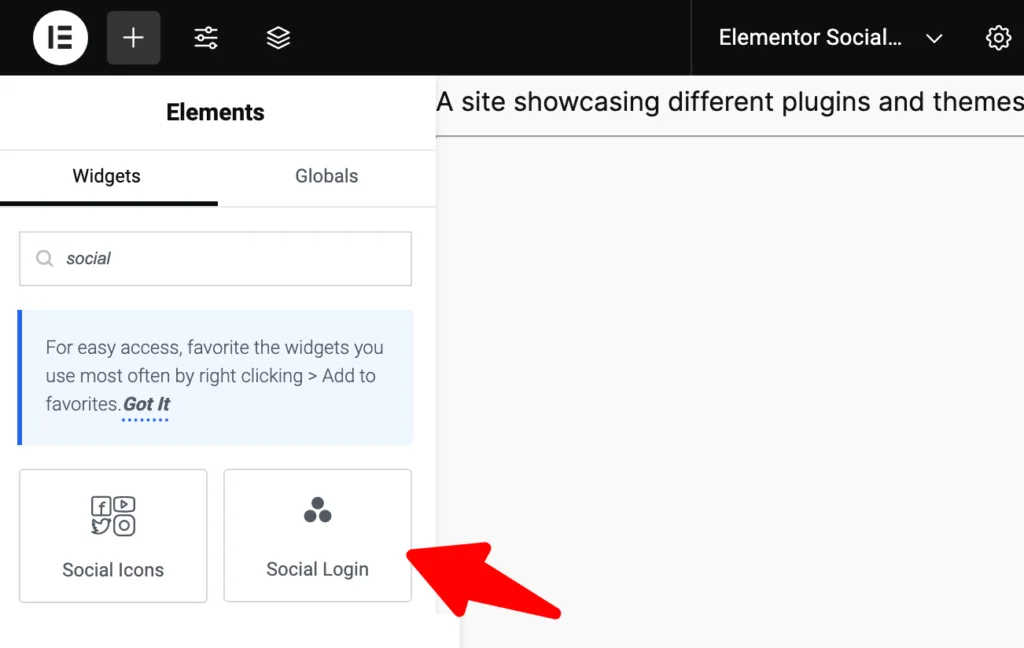Click the Elements panel heading
This screenshot has width=1024, height=648.
(x=216, y=112)
